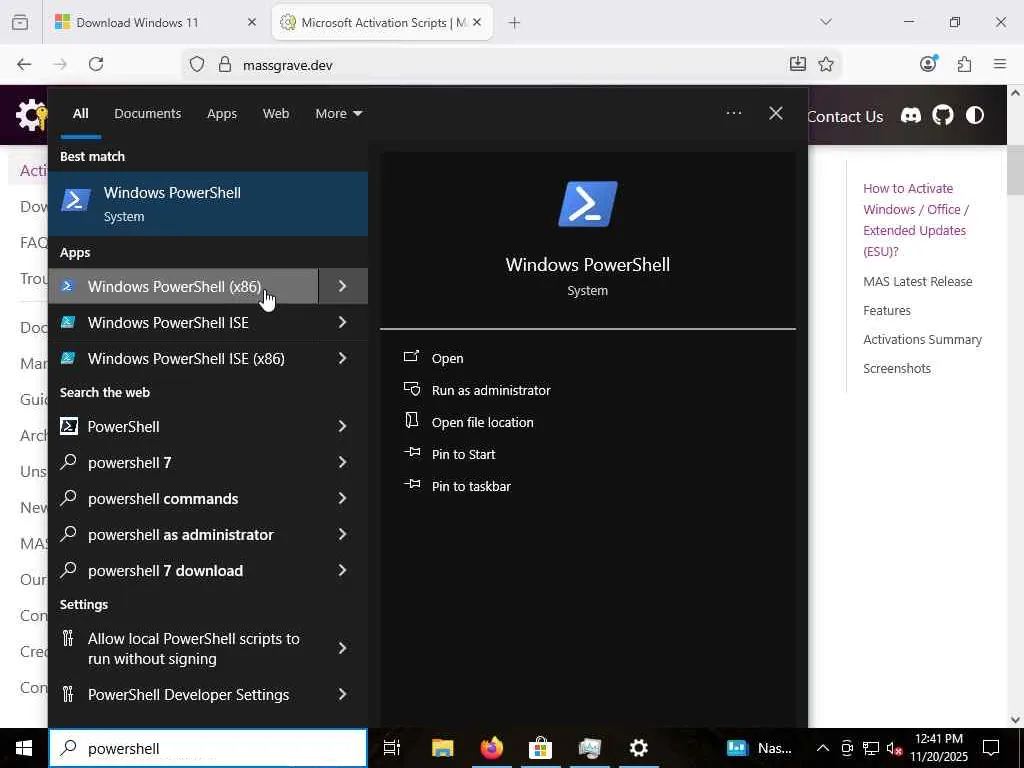Pin PowerShell to Start
Image resolution: width=1024 pixels, height=768 pixels.
point(463,454)
